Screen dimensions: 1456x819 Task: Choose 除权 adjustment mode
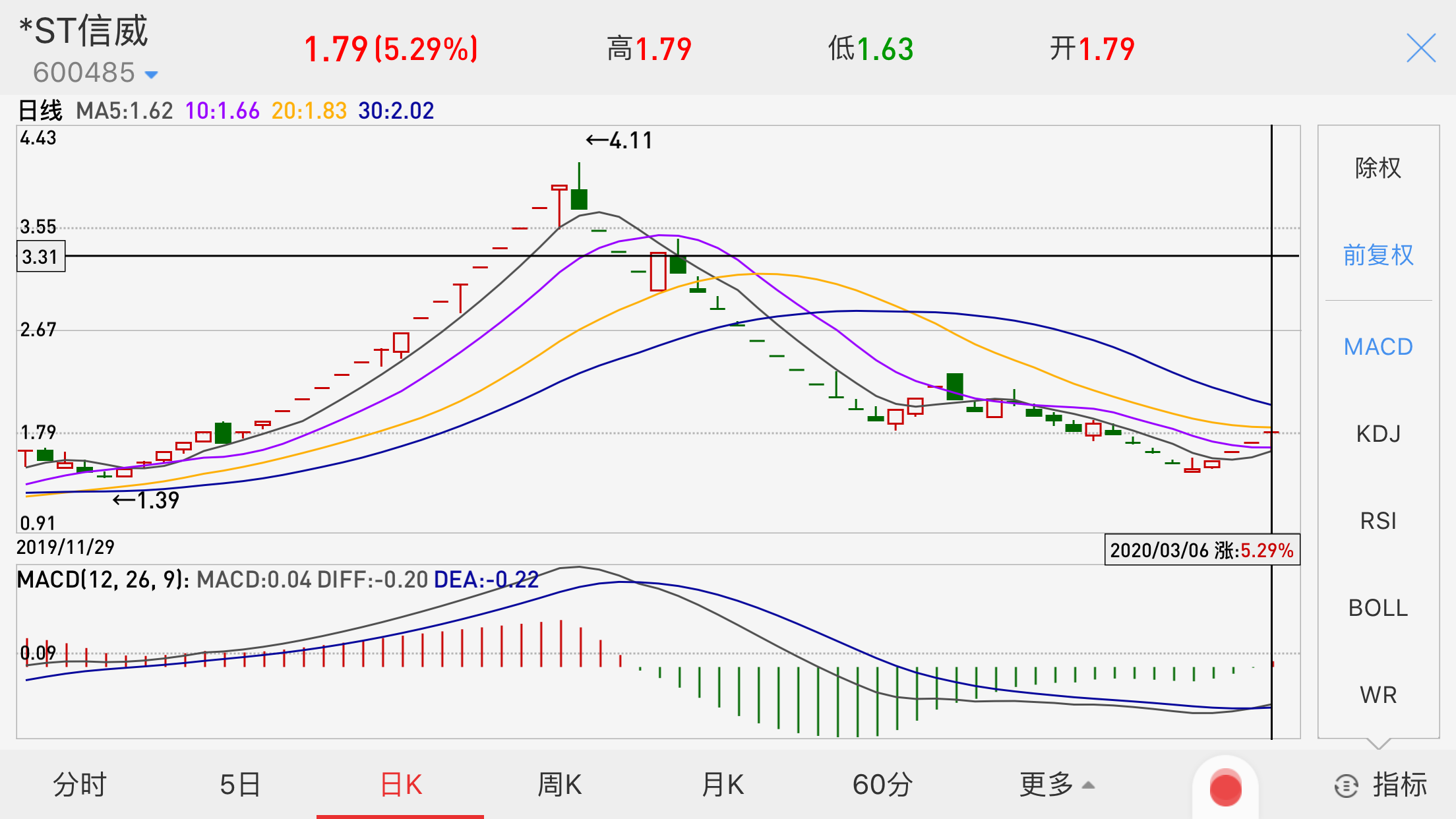(x=1378, y=167)
